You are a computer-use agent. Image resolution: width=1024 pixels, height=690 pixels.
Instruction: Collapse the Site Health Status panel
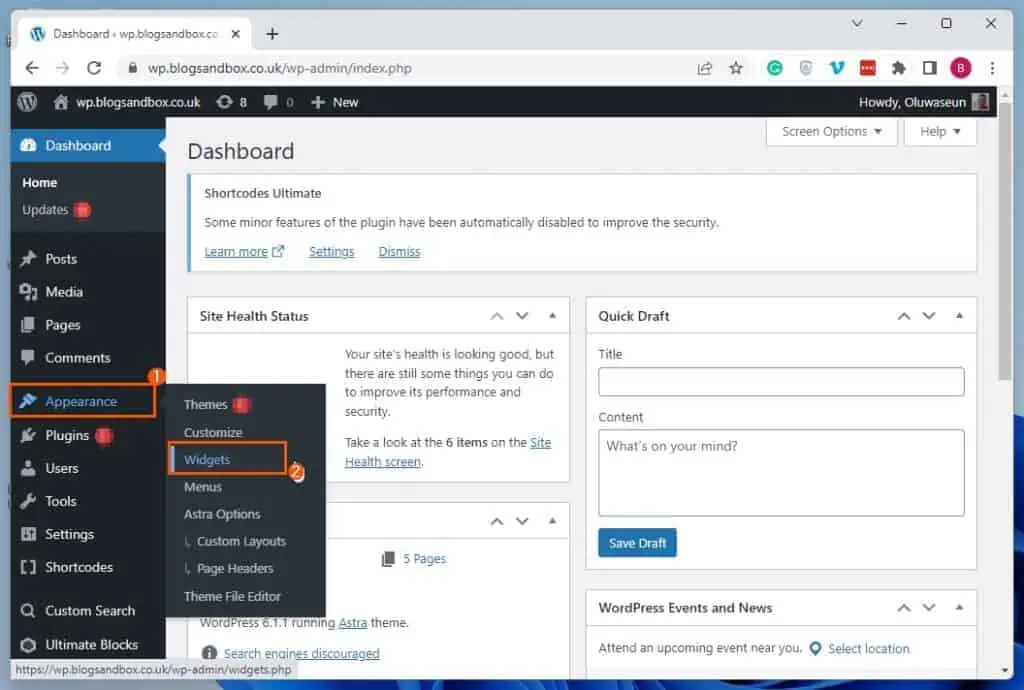[552, 316]
